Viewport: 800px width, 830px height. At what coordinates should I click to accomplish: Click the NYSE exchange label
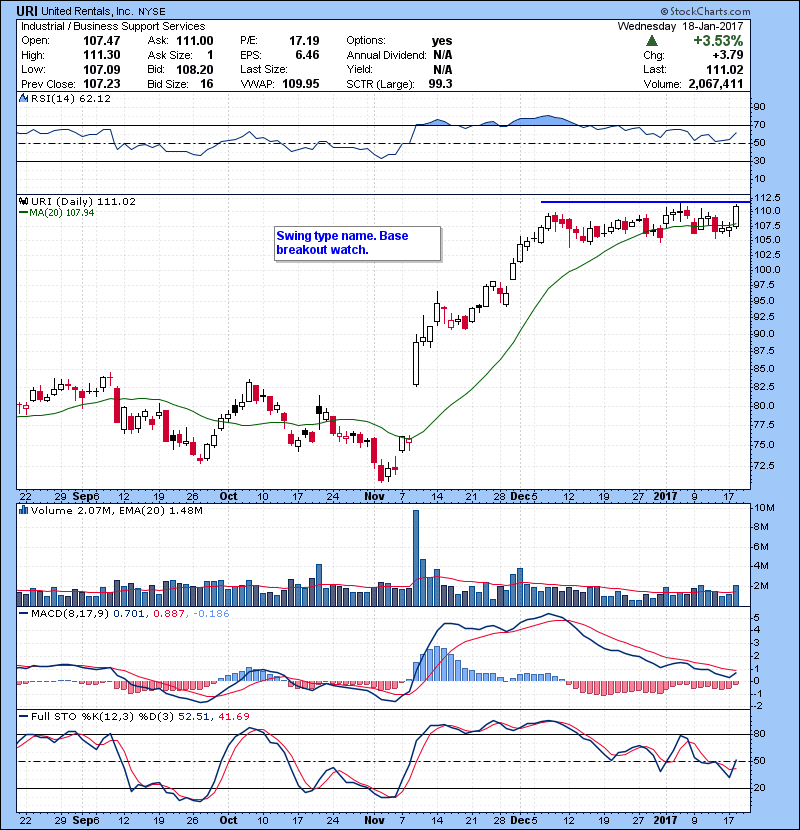[x=152, y=12]
